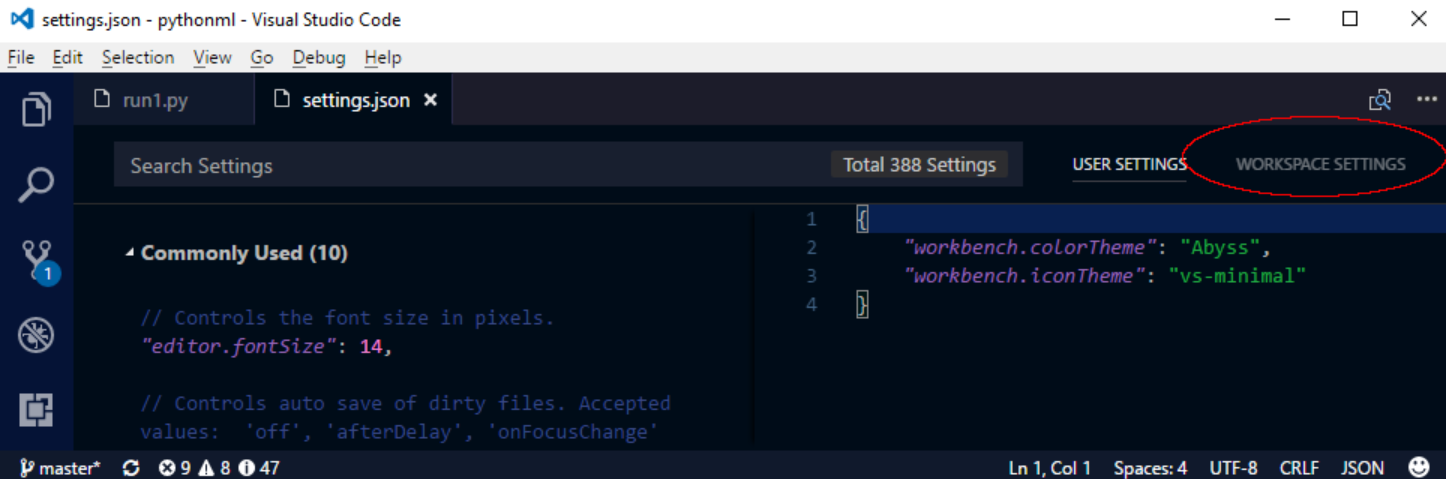This screenshot has height=479, width=1446.
Task: Switch to the WORKSPACE SETTINGS tab
Action: (x=1320, y=165)
